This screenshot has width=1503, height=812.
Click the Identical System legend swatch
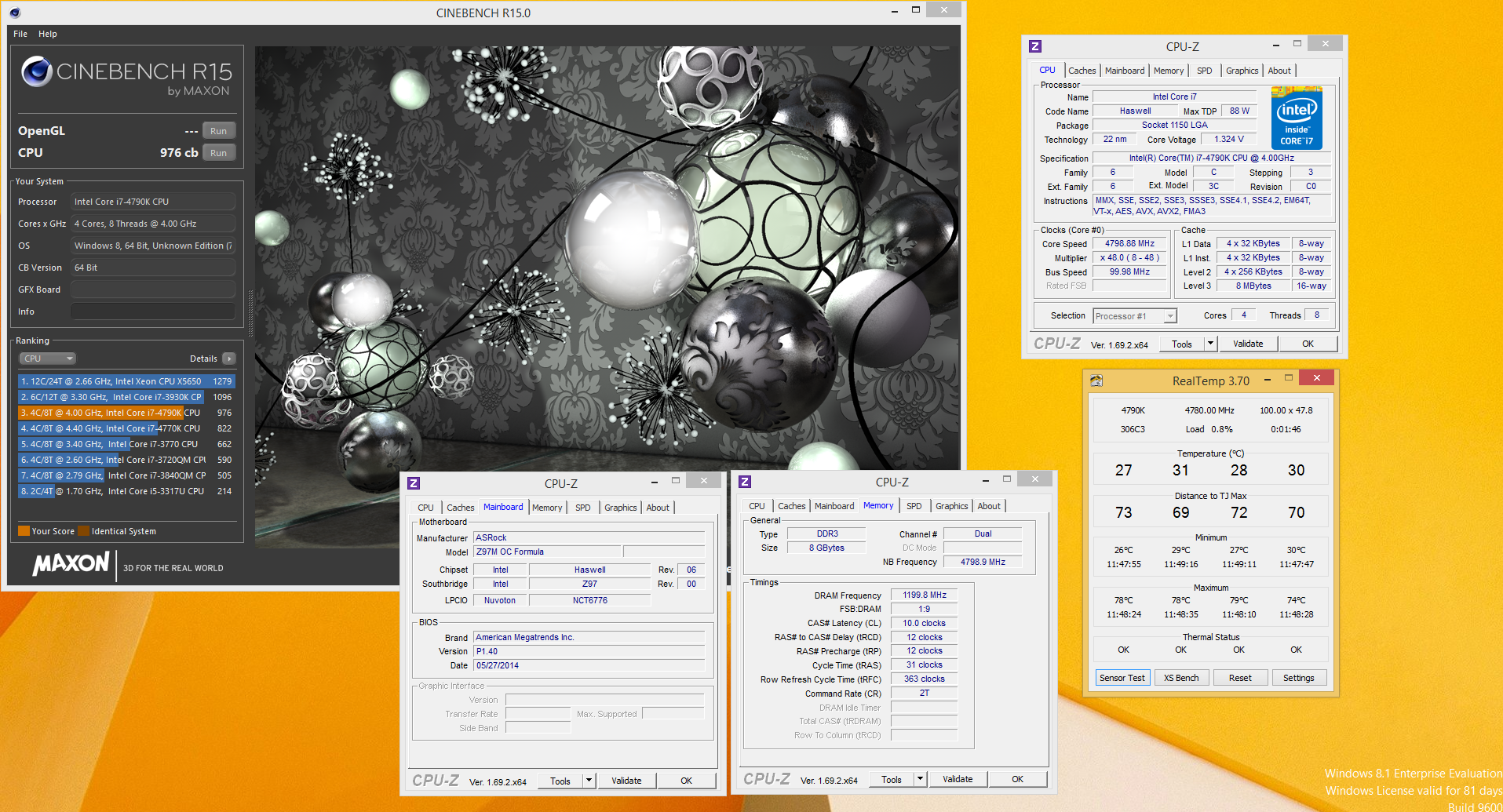click(83, 531)
